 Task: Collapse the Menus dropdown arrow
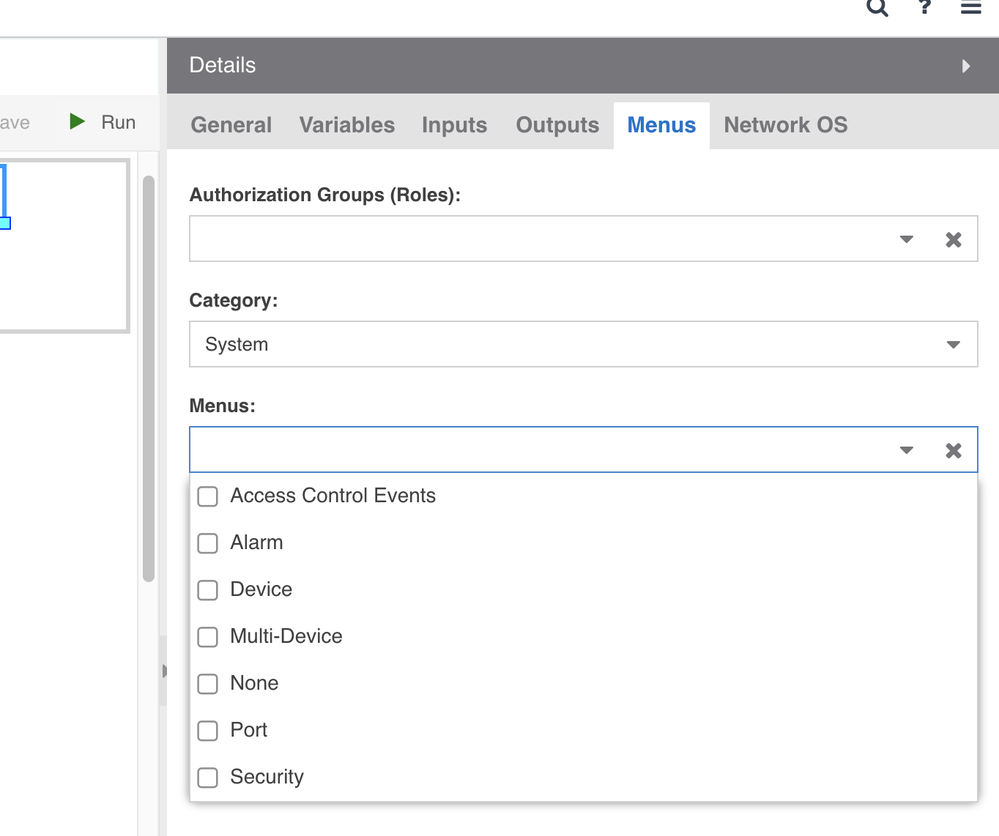906,450
